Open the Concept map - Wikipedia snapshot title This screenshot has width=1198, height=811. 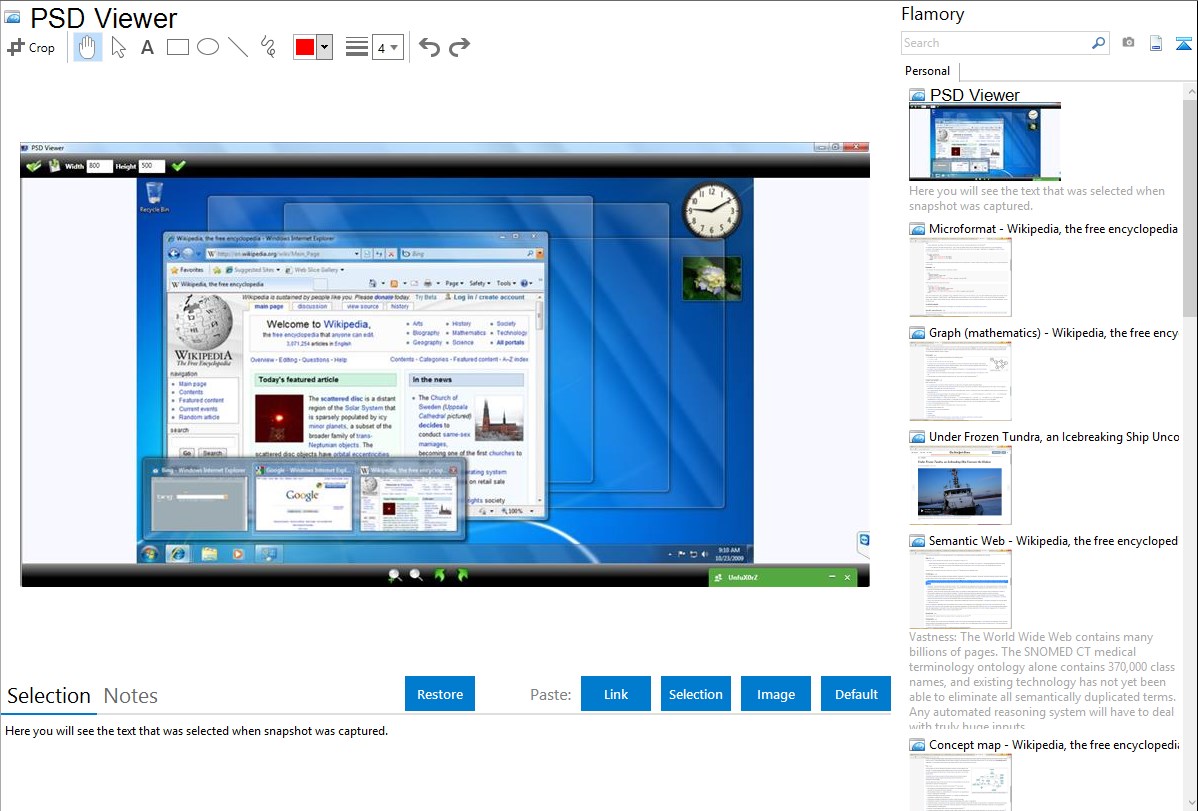(1053, 744)
